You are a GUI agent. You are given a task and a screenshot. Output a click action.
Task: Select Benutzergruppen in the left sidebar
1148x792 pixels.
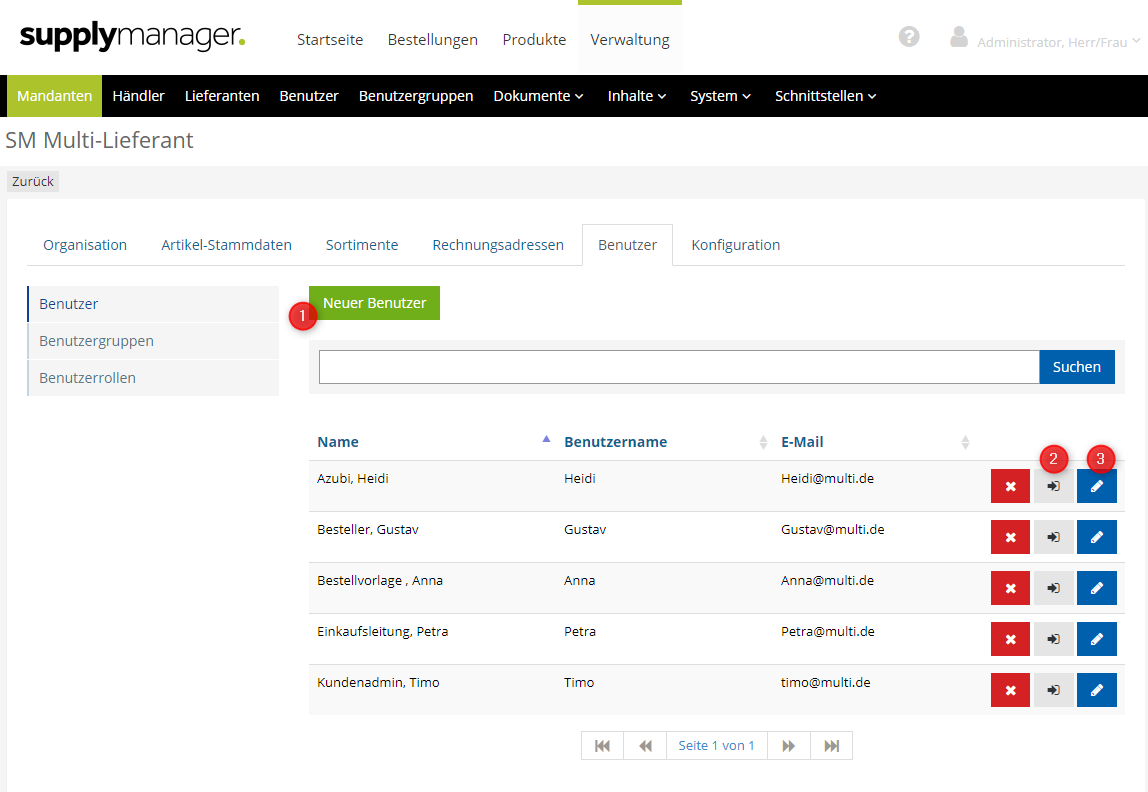(x=97, y=341)
